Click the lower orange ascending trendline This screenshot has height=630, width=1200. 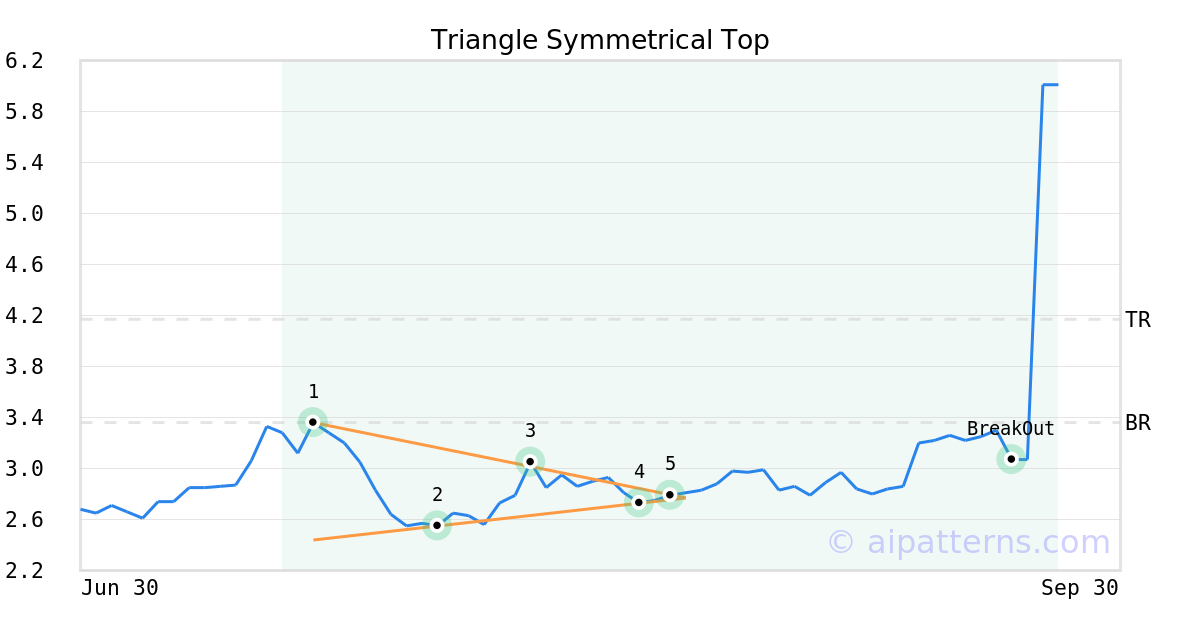500,518
